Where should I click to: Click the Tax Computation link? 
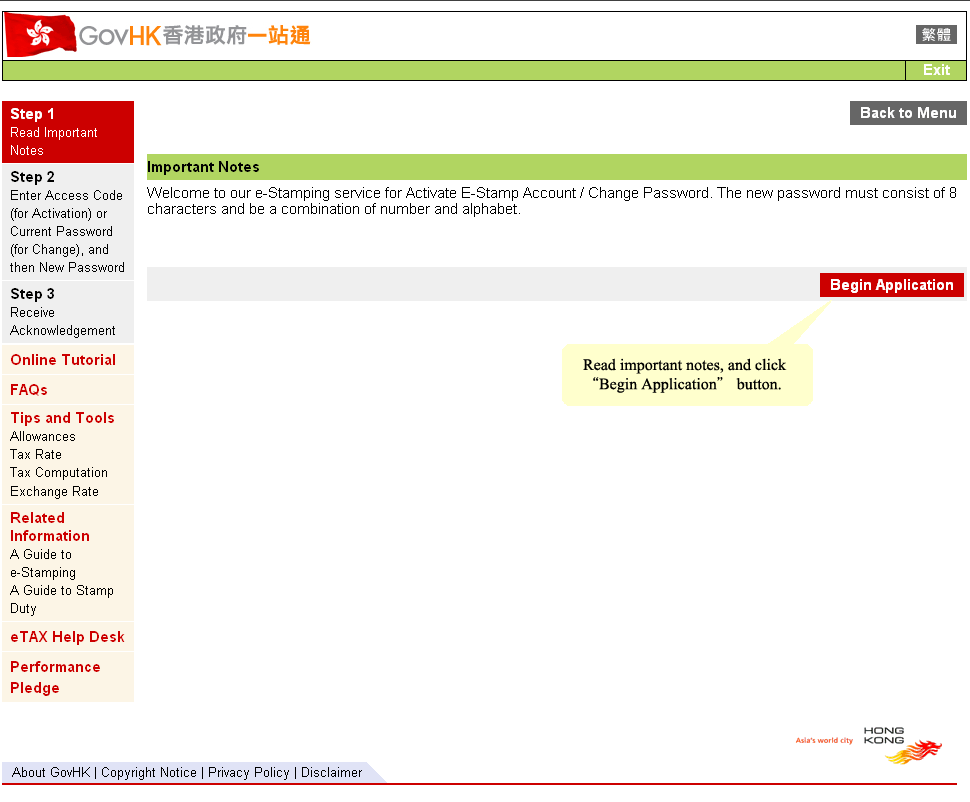pyautogui.click(x=58, y=472)
